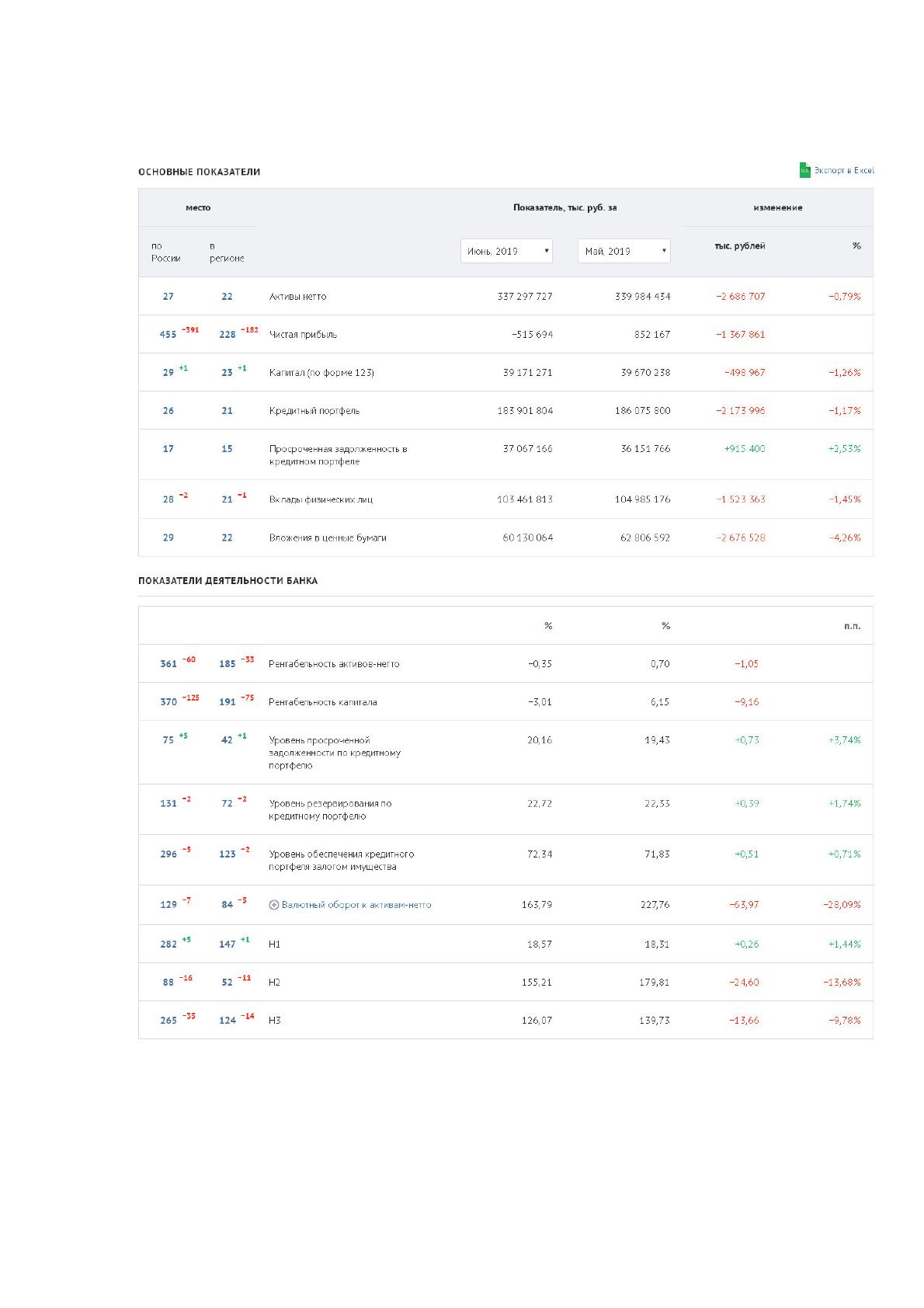Click rank 88 for Н2 ratio
Screen dimensions: 924x1308
tap(168, 983)
